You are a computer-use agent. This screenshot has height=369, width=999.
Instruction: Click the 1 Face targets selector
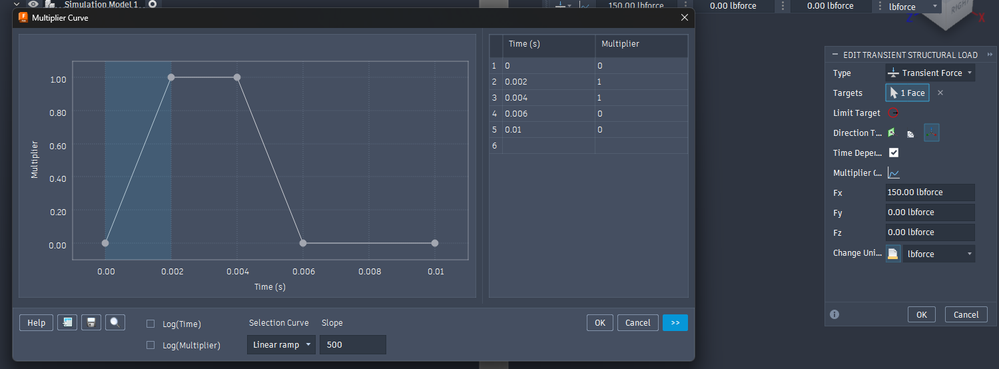907,93
